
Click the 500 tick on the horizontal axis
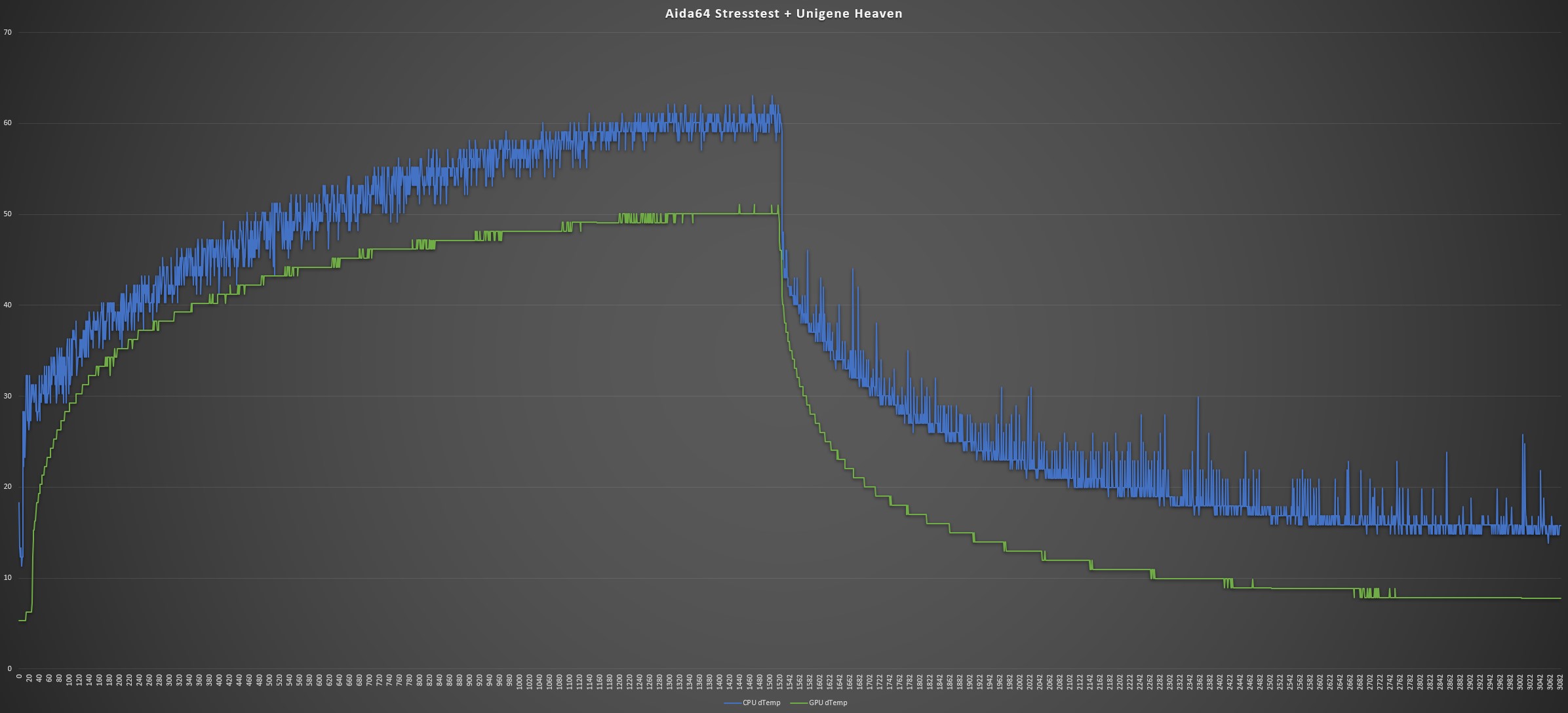click(x=269, y=680)
